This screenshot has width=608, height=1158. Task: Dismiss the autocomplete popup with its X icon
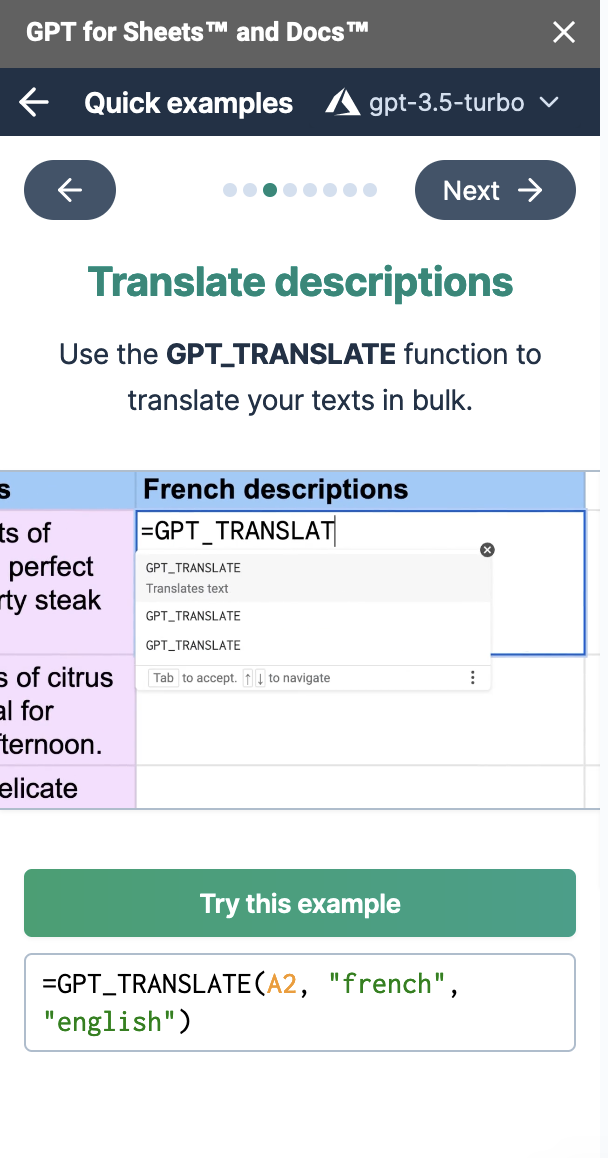click(x=487, y=550)
